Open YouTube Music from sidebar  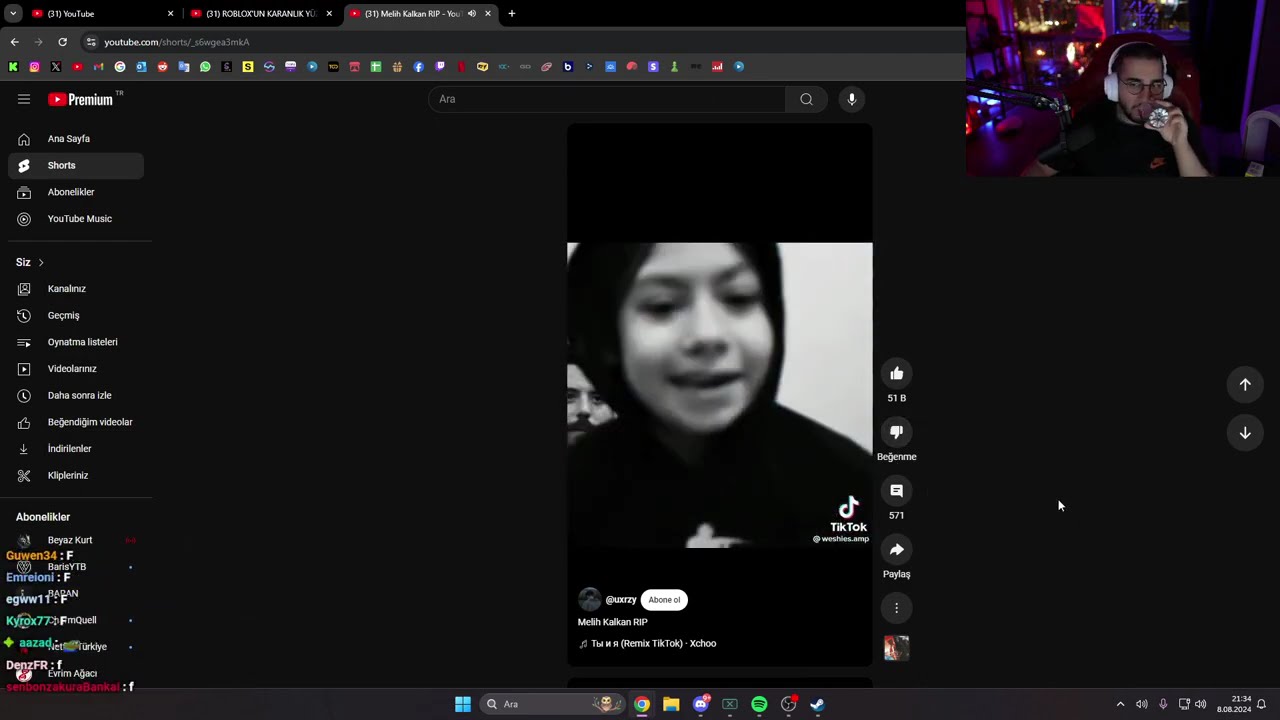pyautogui.click(x=76, y=219)
